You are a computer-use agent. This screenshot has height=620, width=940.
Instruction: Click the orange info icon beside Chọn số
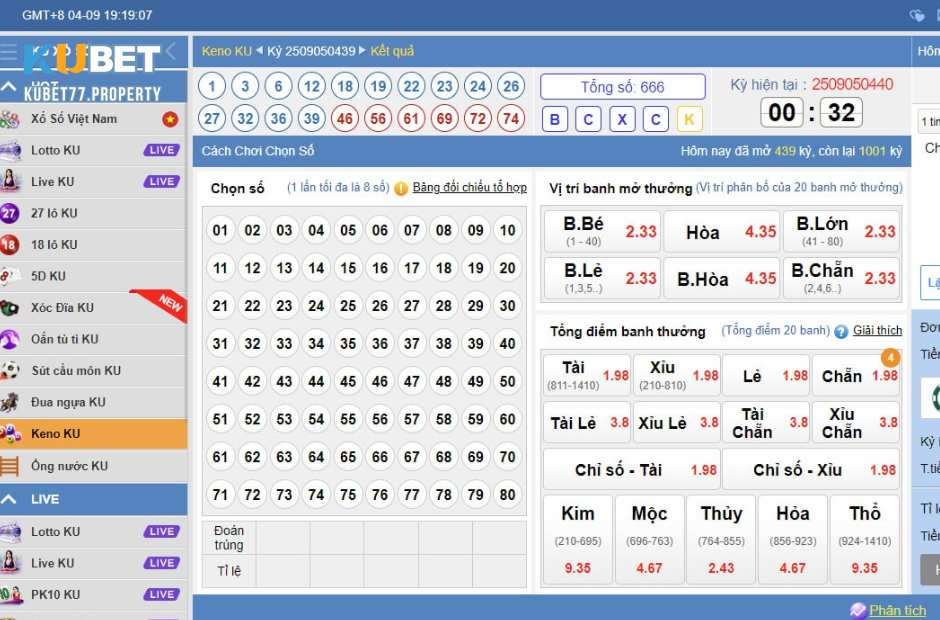(x=400, y=188)
